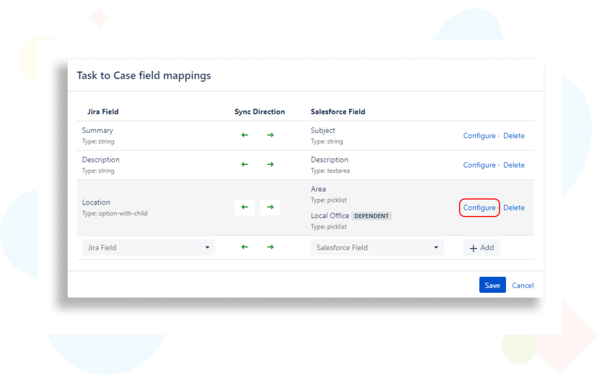Delete the Location to Area mapping

(x=514, y=208)
